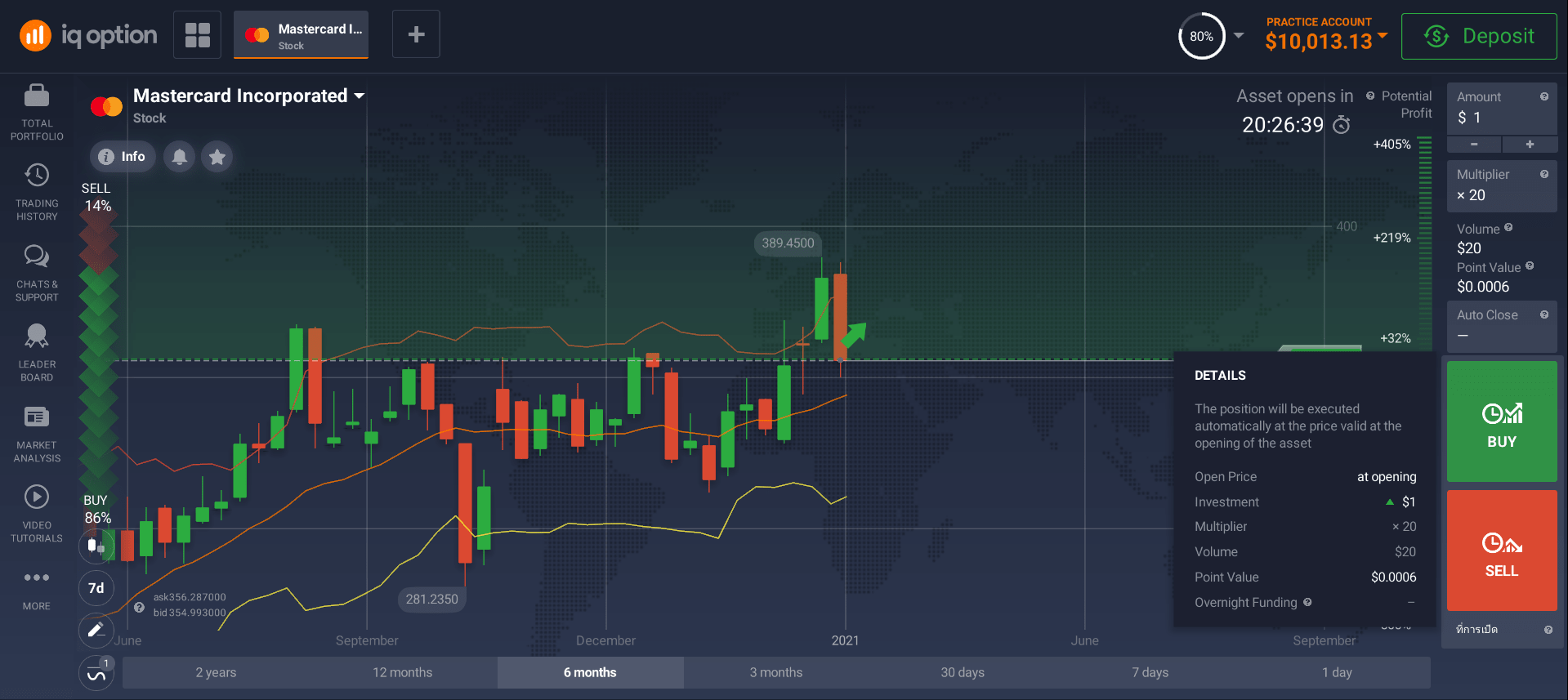The height and width of the screenshot is (700, 1568).
Task: Open Trading History in sidebar
Action: tap(37, 193)
